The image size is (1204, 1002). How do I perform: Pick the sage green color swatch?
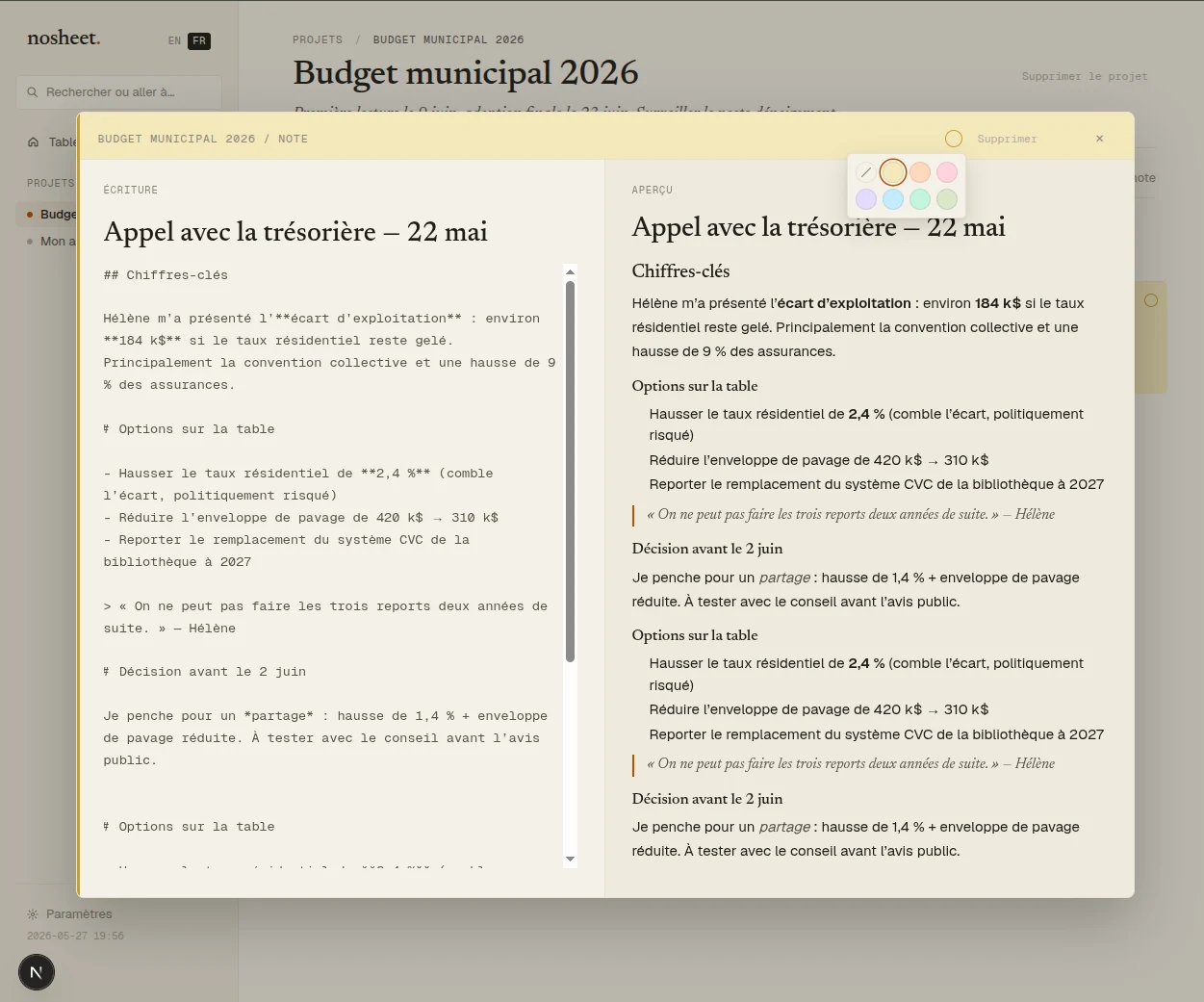click(x=947, y=199)
